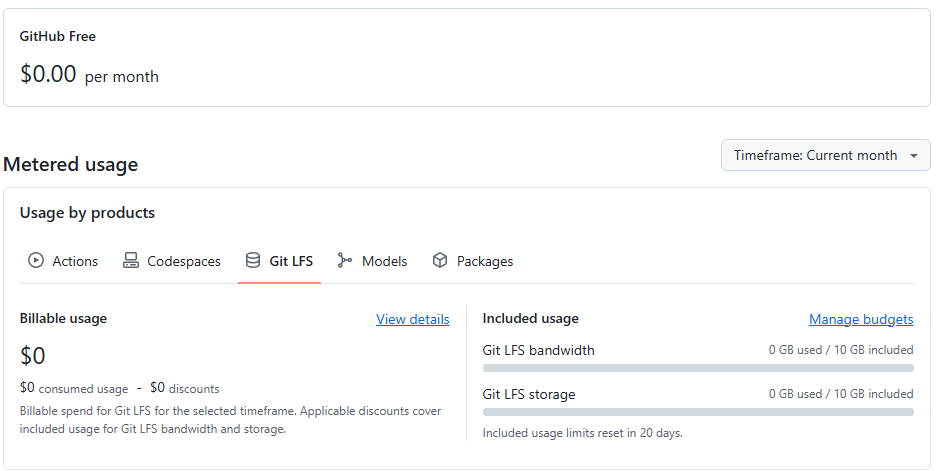This screenshot has width=941, height=471.
Task: Click the Git LFS storage usage bar
Action: tap(698, 412)
